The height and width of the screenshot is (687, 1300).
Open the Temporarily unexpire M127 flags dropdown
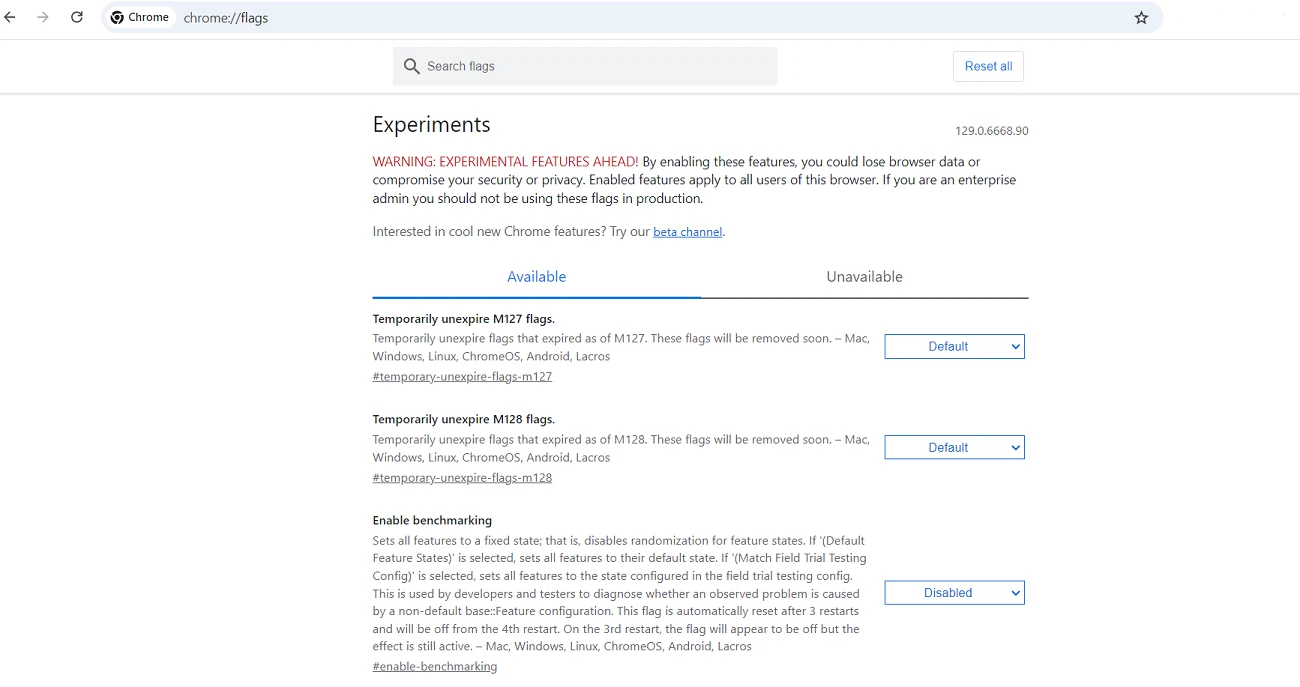coord(953,346)
